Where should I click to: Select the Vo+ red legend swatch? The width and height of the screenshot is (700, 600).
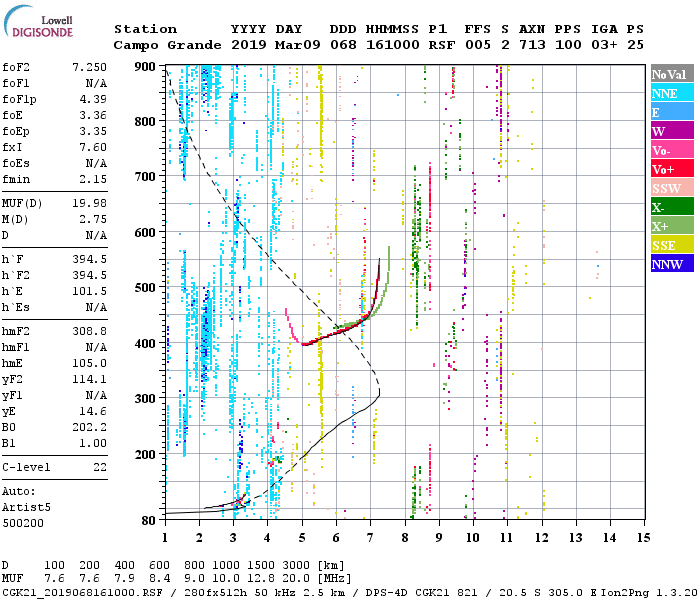(672, 169)
